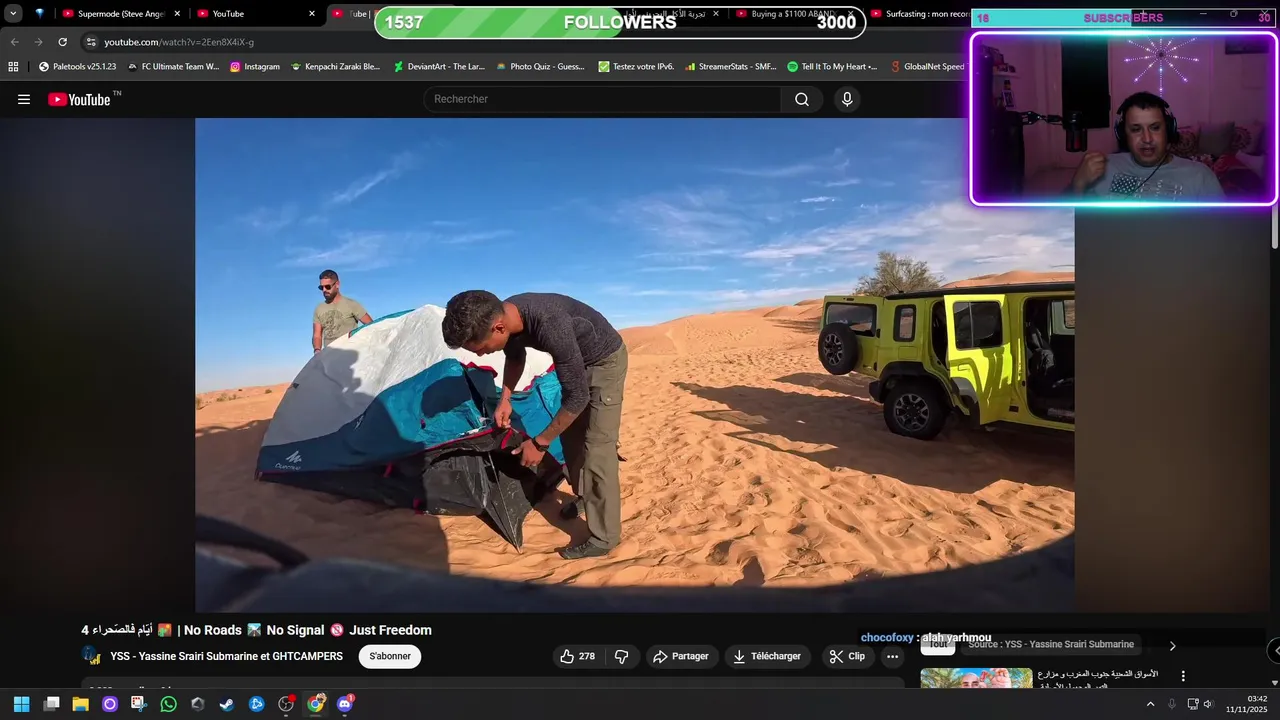Image resolution: width=1280 pixels, height=720 pixels.
Task: Open the FC Ultimate Team W... bookmark
Action: [x=173, y=67]
